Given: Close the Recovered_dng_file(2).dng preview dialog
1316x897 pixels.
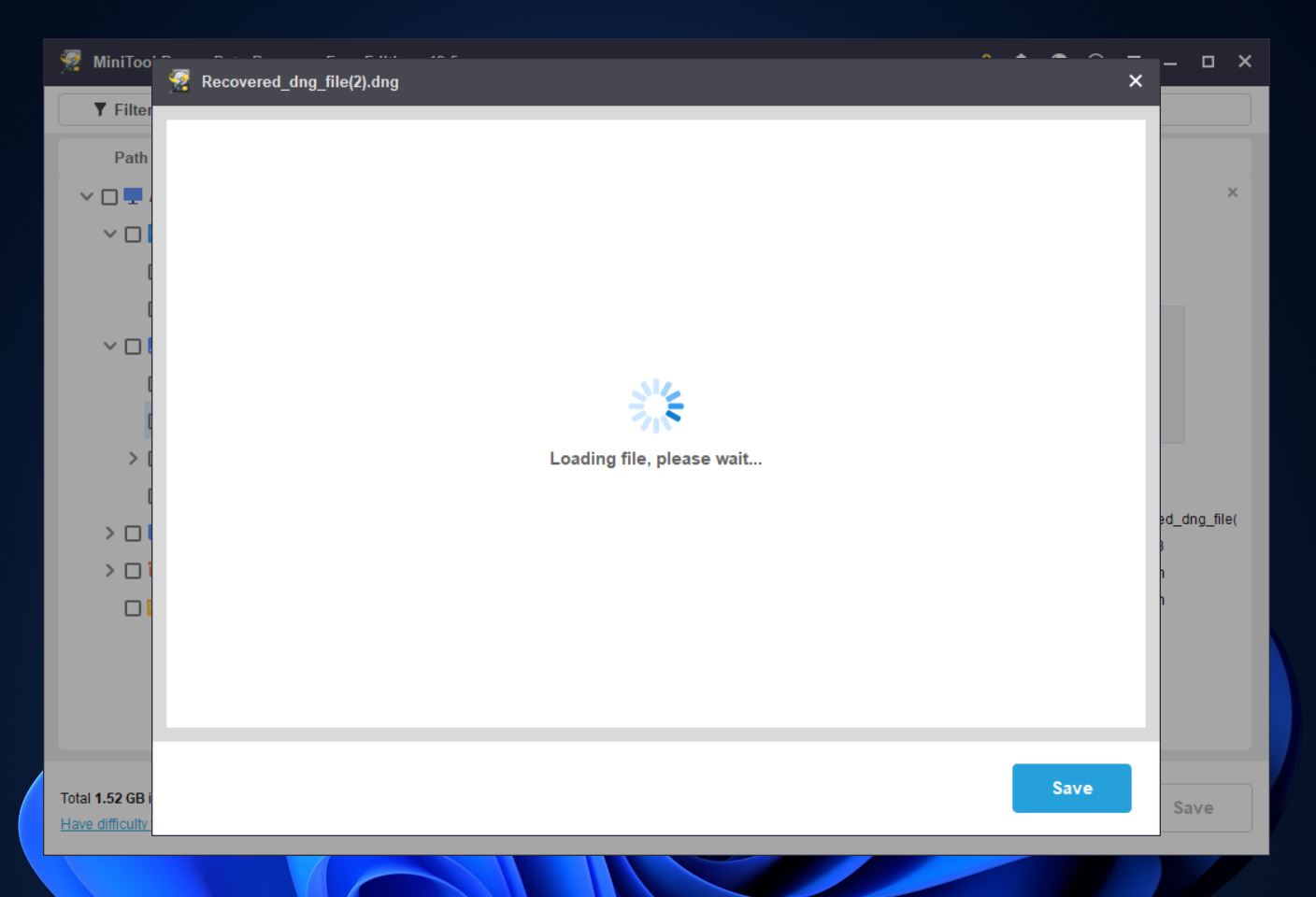Looking at the screenshot, I should (1135, 81).
